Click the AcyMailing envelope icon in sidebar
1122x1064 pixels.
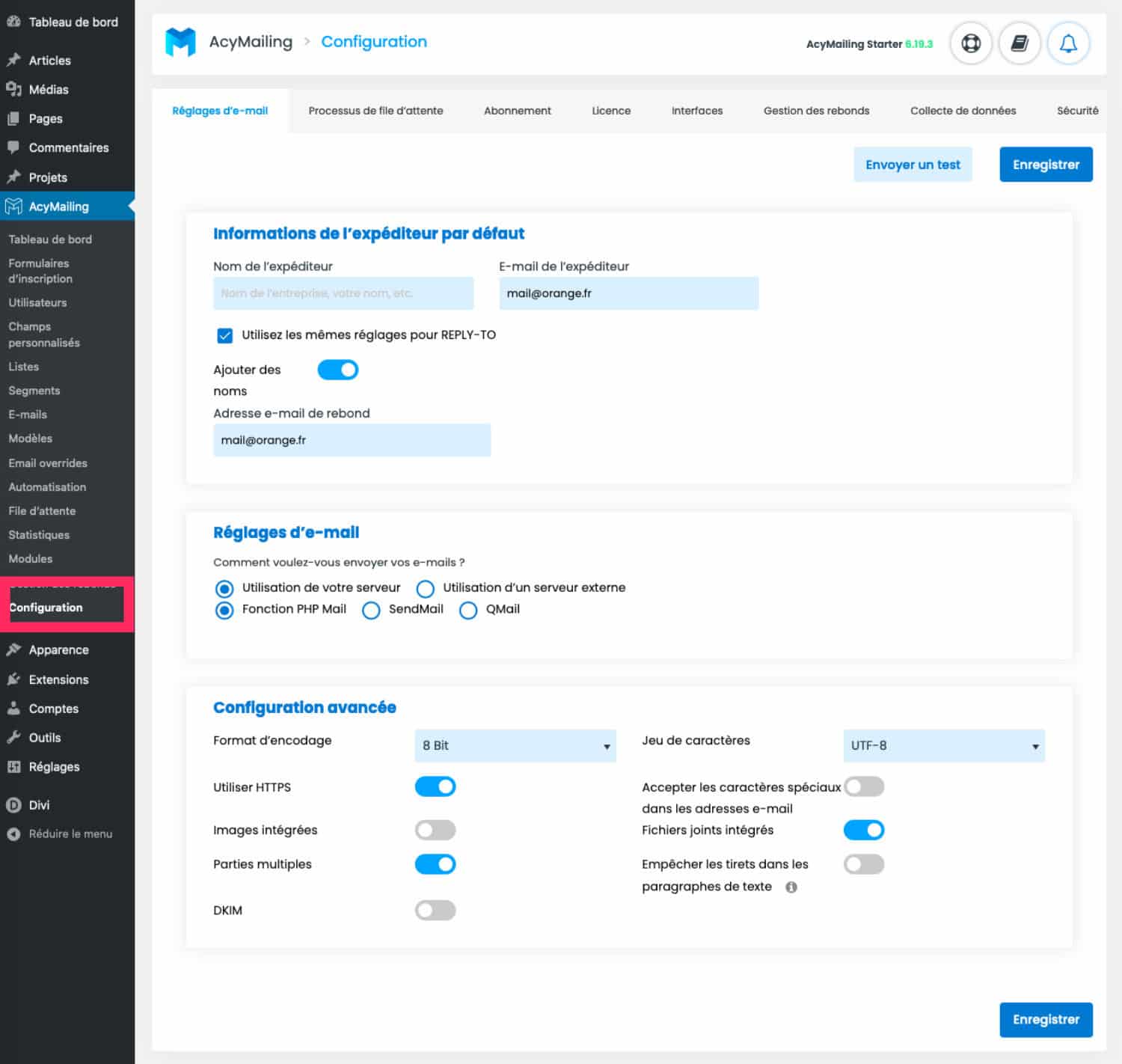click(x=13, y=207)
